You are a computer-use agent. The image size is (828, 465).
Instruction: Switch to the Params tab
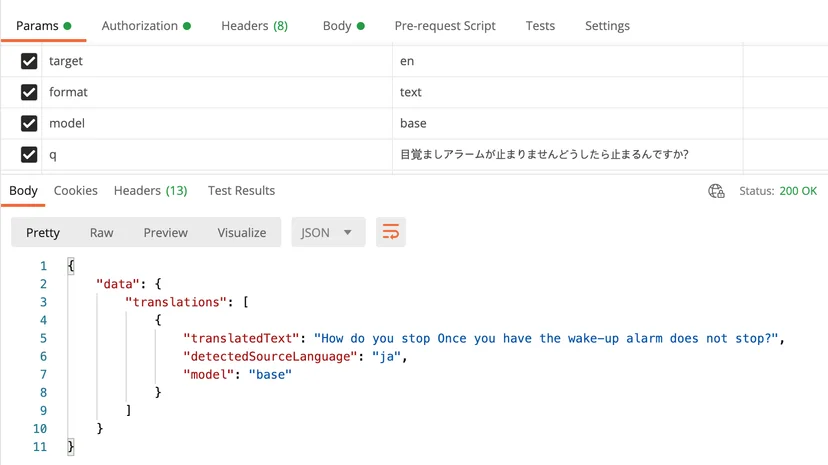coord(43,26)
